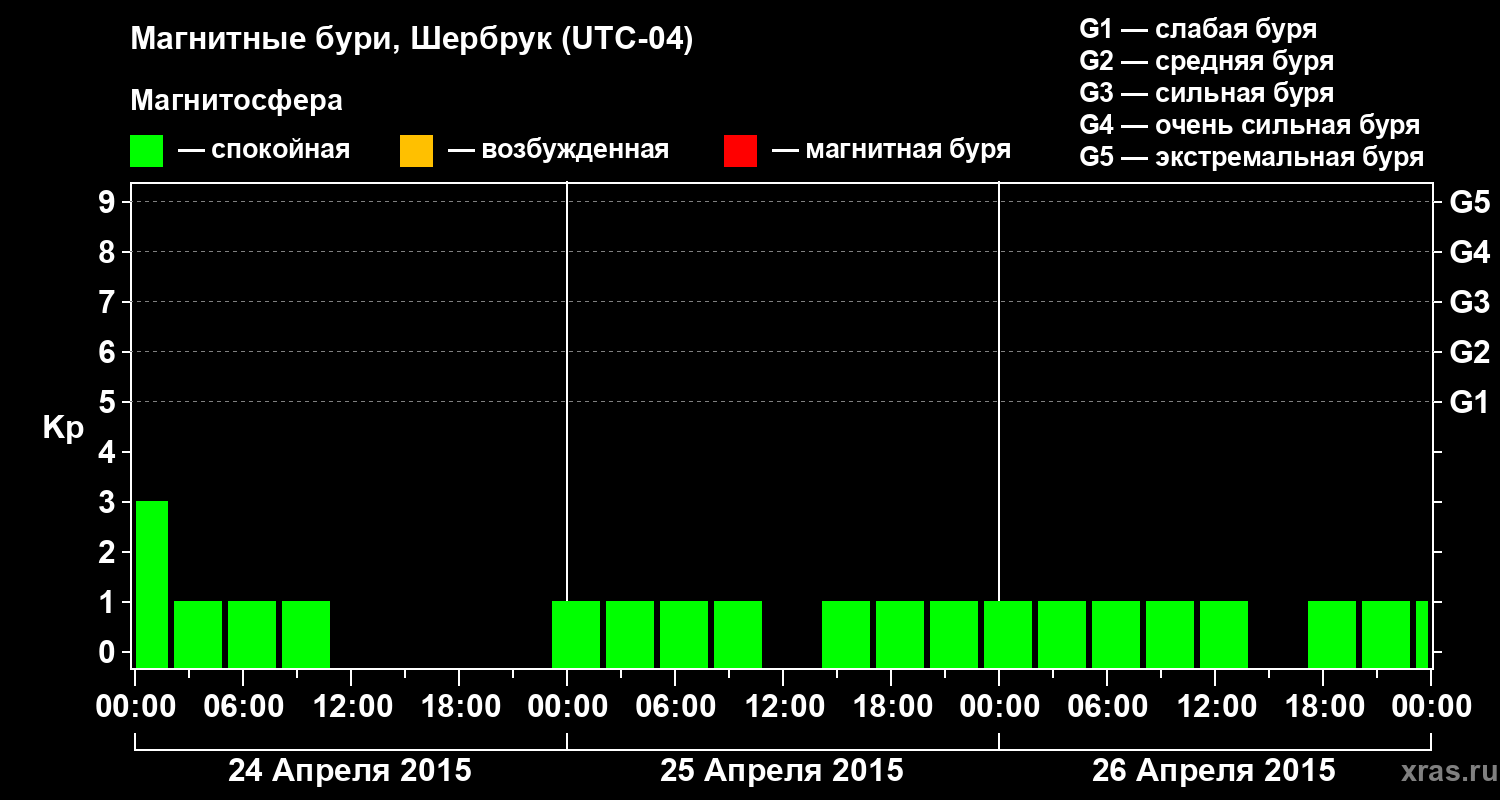1500x800 pixels.
Task: Click the 'G1 — слабая буря' legend line
Action: 1198,29
